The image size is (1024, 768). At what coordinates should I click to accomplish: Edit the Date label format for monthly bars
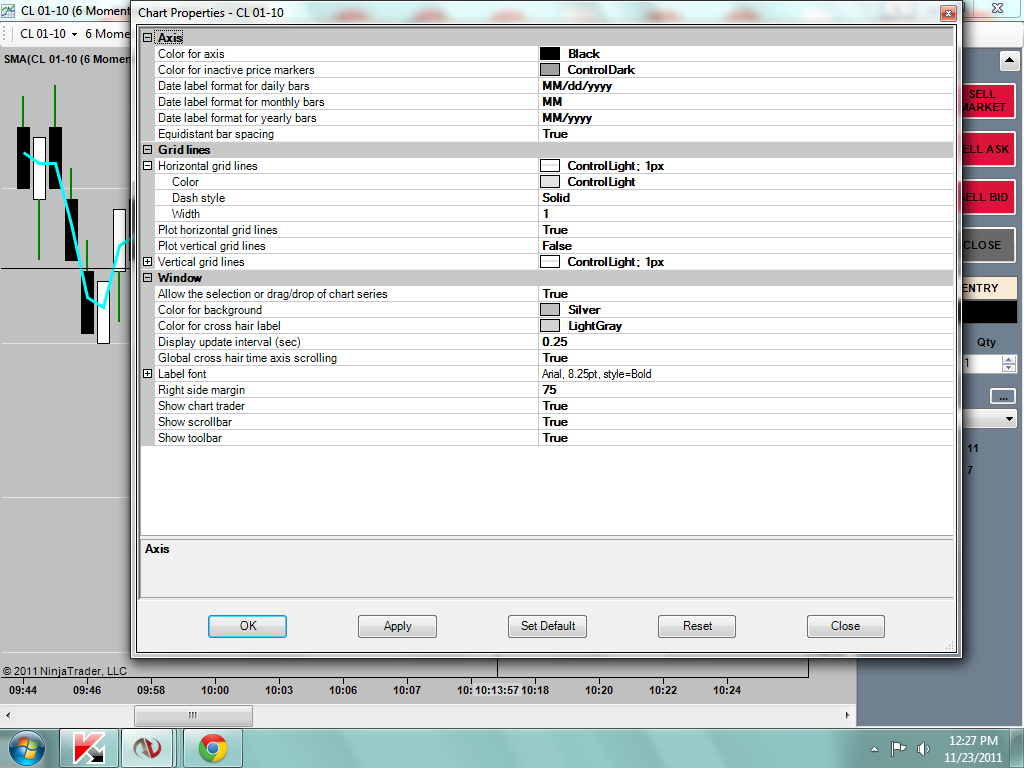tap(746, 102)
